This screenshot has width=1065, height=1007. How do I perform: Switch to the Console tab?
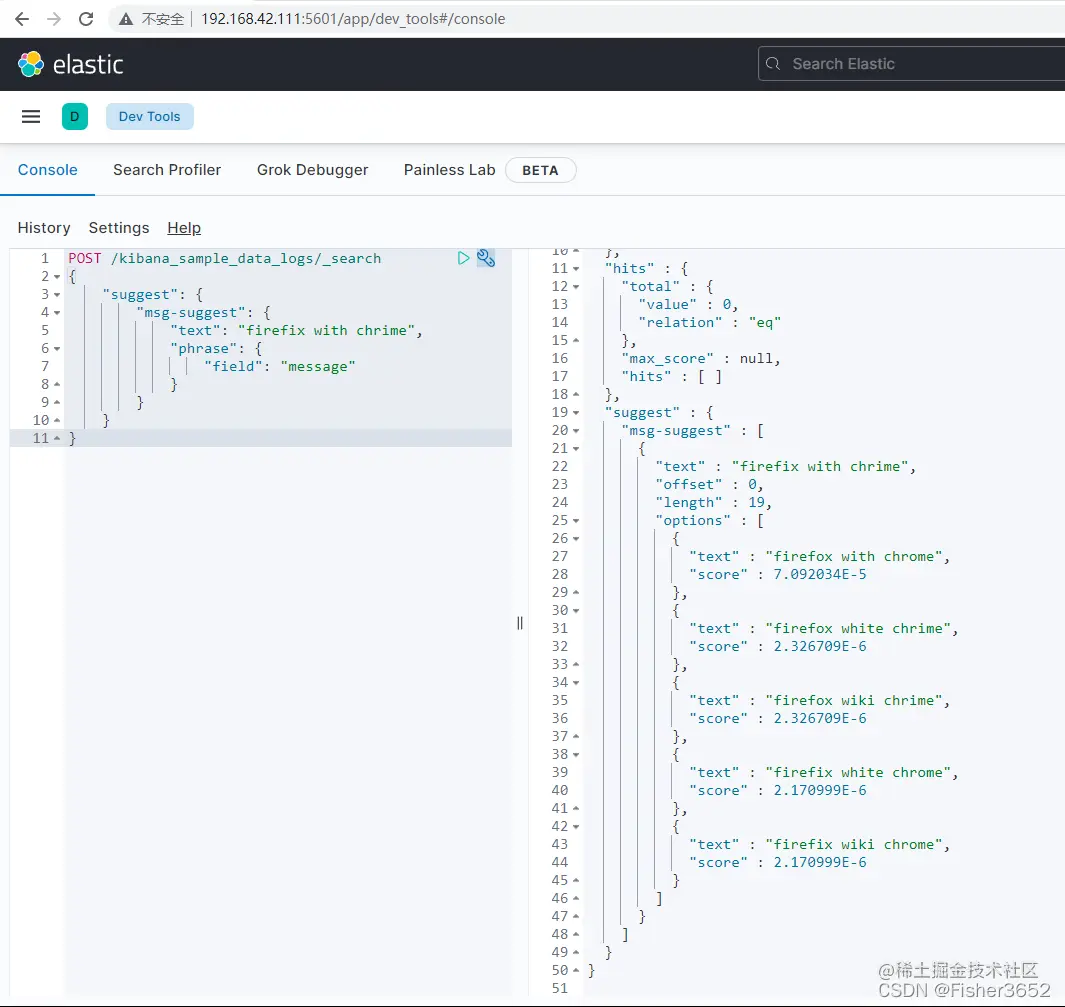coord(48,170)
